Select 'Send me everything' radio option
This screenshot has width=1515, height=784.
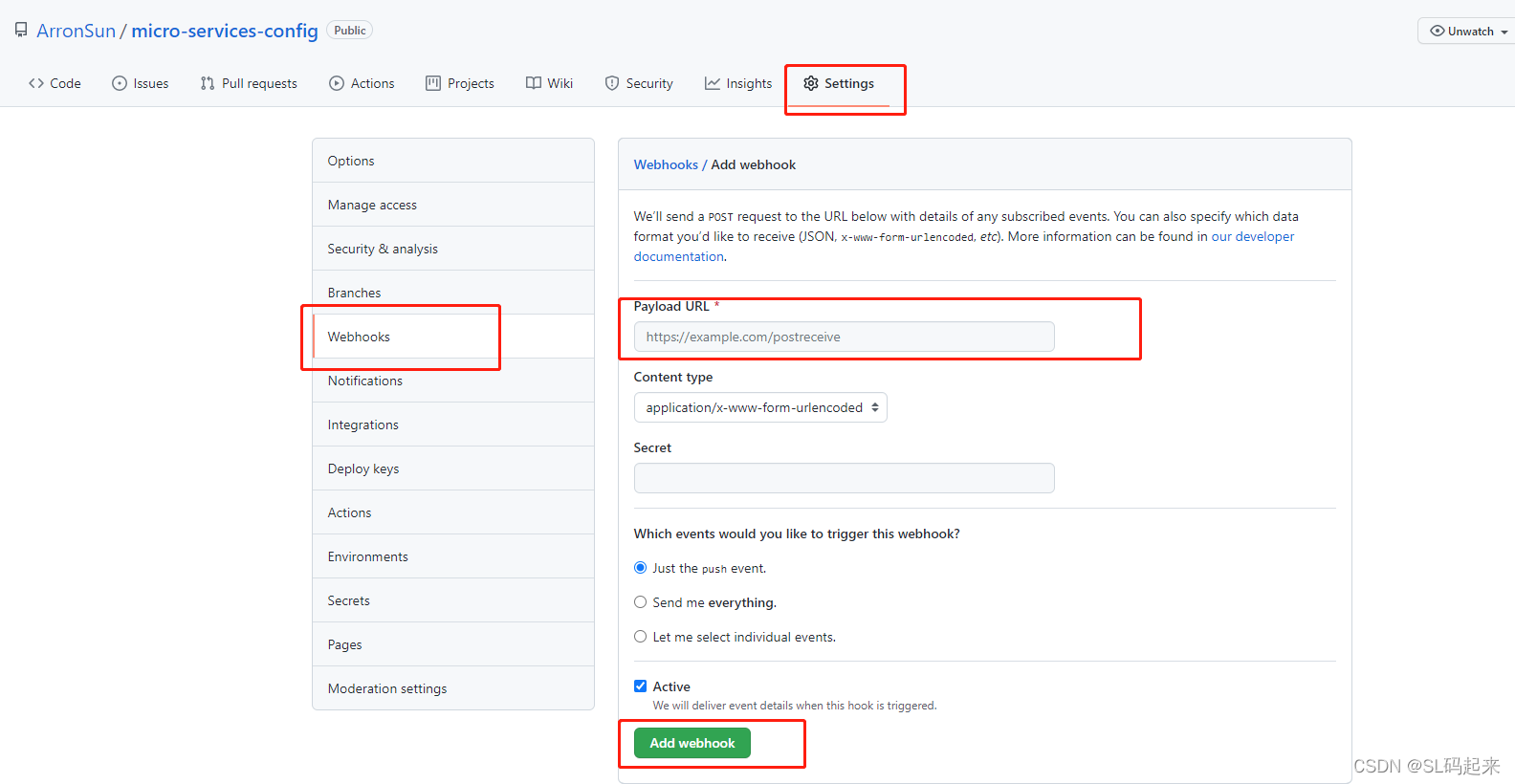641,602
